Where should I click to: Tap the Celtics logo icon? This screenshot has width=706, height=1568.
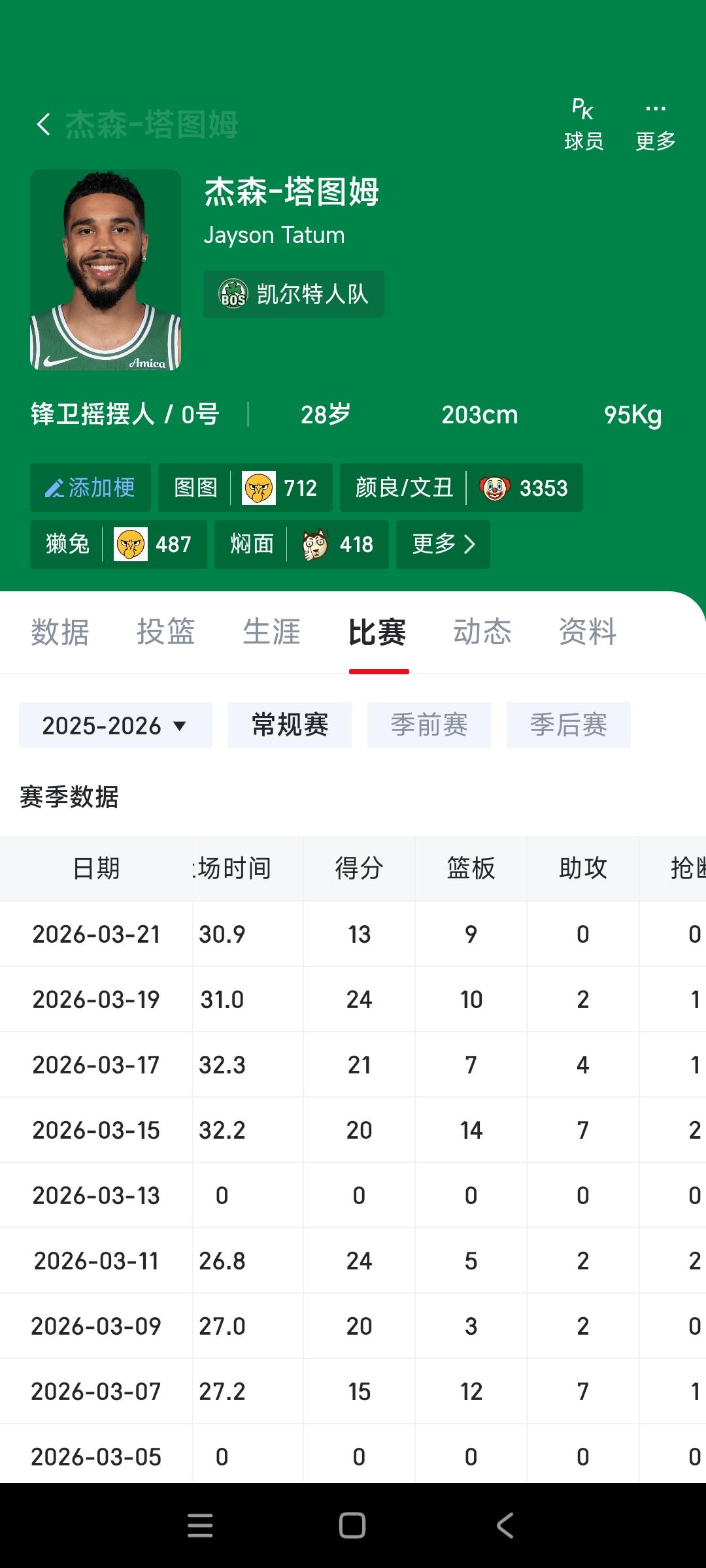coord(233,294)
